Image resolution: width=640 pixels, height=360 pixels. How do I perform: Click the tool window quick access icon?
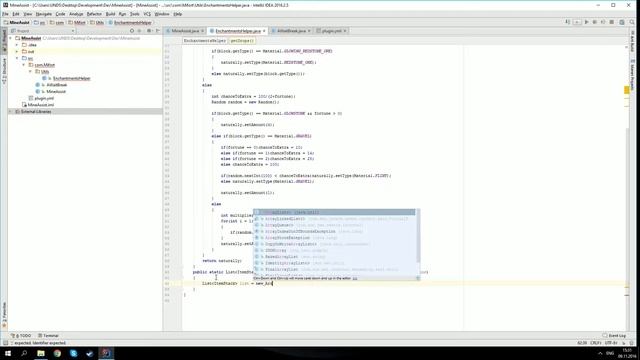click(5, 343)
